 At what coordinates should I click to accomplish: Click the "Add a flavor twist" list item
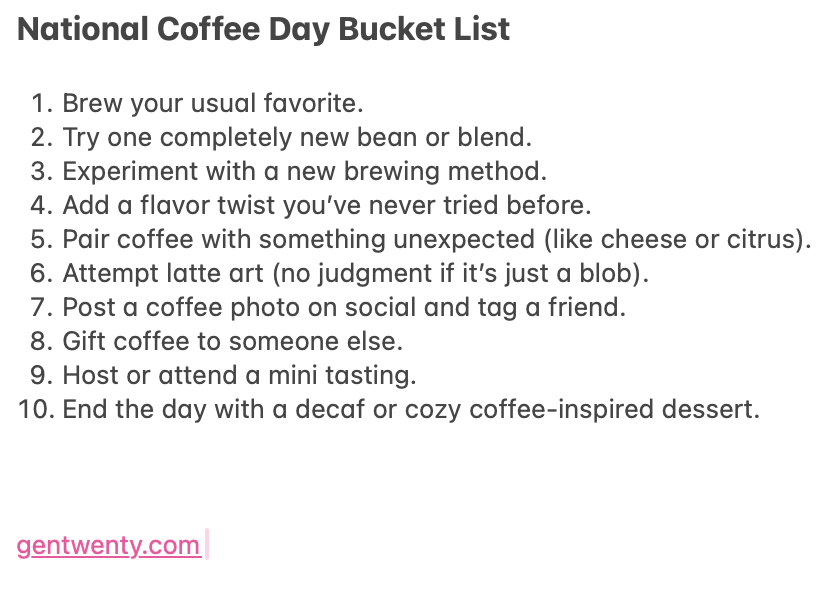click(x=326, y=206)
